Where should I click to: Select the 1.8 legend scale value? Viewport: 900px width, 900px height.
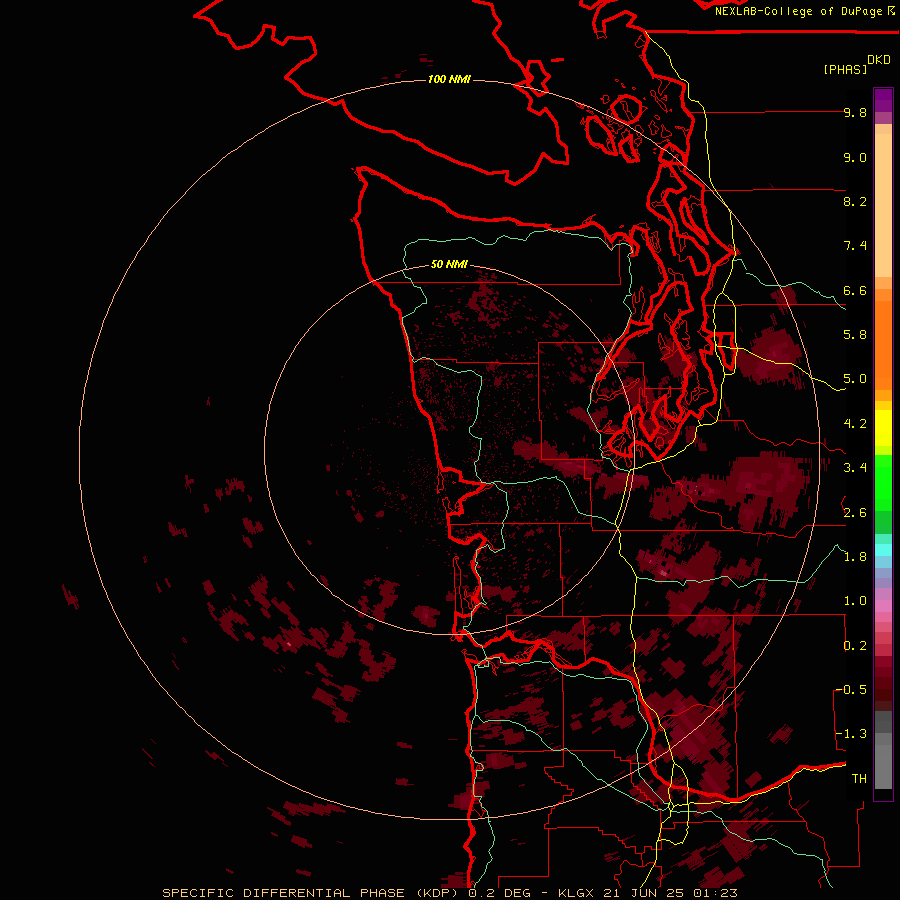tap(855, 557)
